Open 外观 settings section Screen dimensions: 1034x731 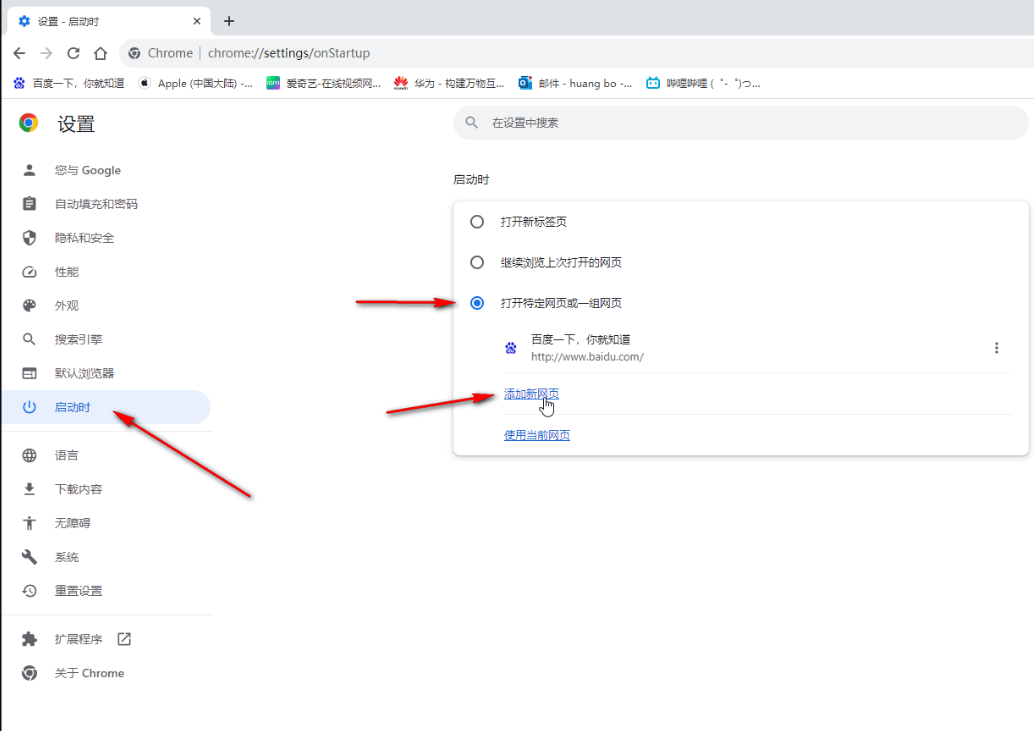(x=106, y=306)
